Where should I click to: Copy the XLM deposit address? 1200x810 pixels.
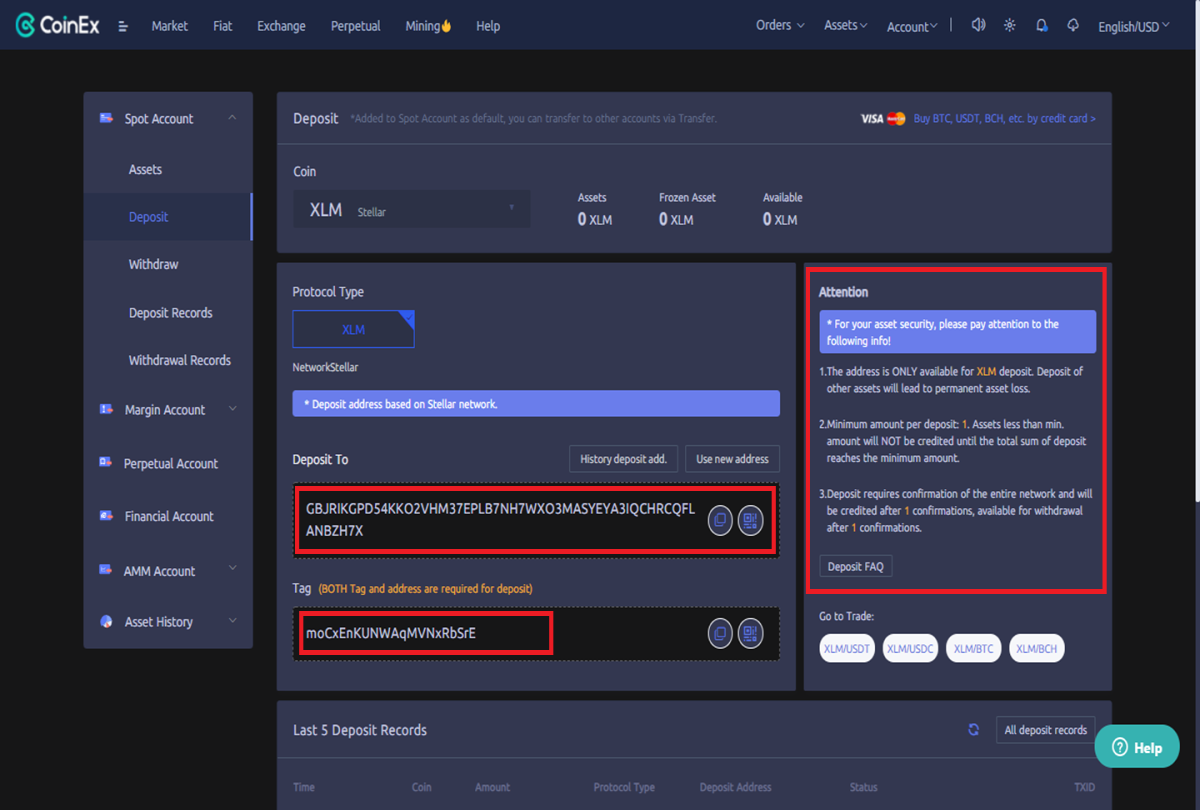(720, 520)
